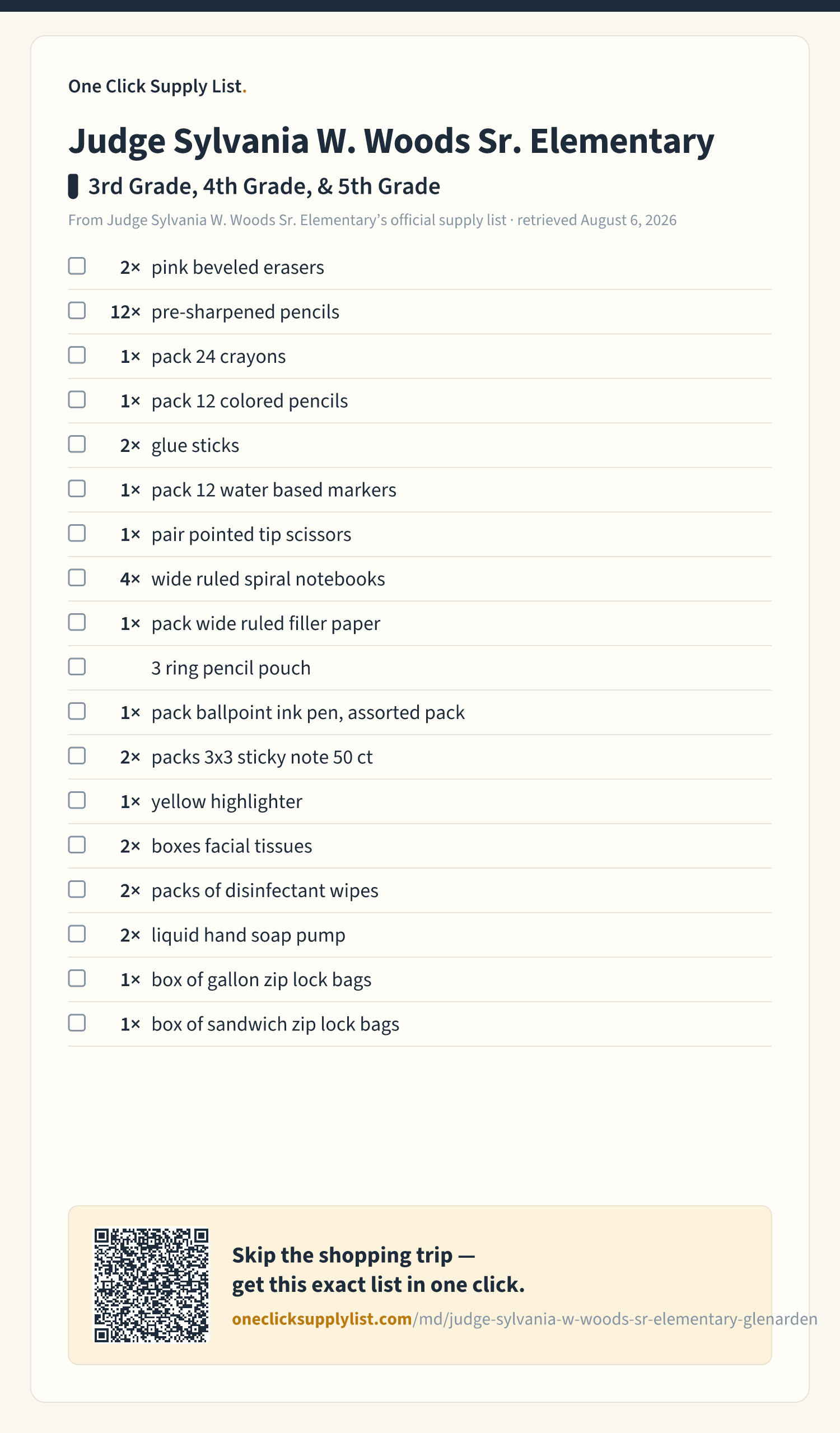Image resolution: width=840 pixels, height=1433 pixels.
Task: Click the One Click Supply List logo
Action: pyautogui.click(x=157, y=86)
